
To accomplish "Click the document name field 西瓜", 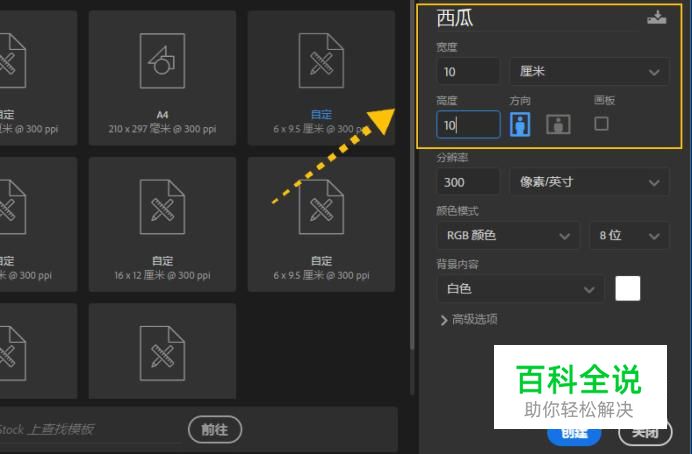I will (538, 19).
